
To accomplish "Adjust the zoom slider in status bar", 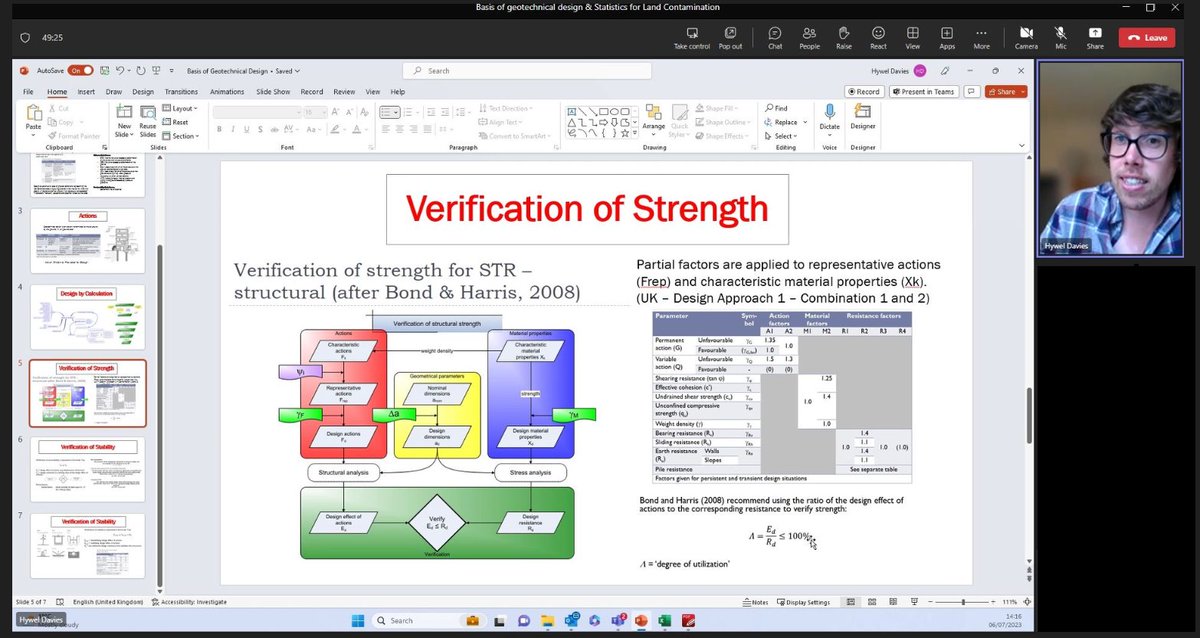I will pos(964,602).
